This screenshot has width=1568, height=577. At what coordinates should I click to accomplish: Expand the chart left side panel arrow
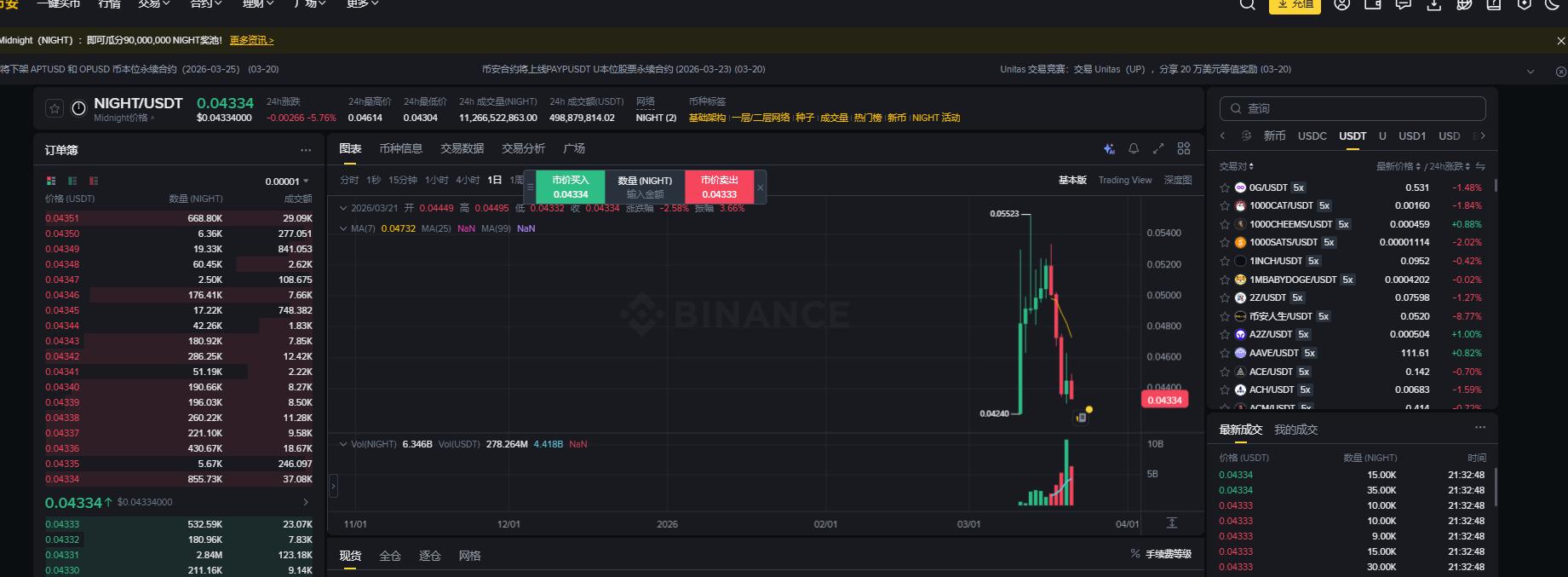coord(333,487)
